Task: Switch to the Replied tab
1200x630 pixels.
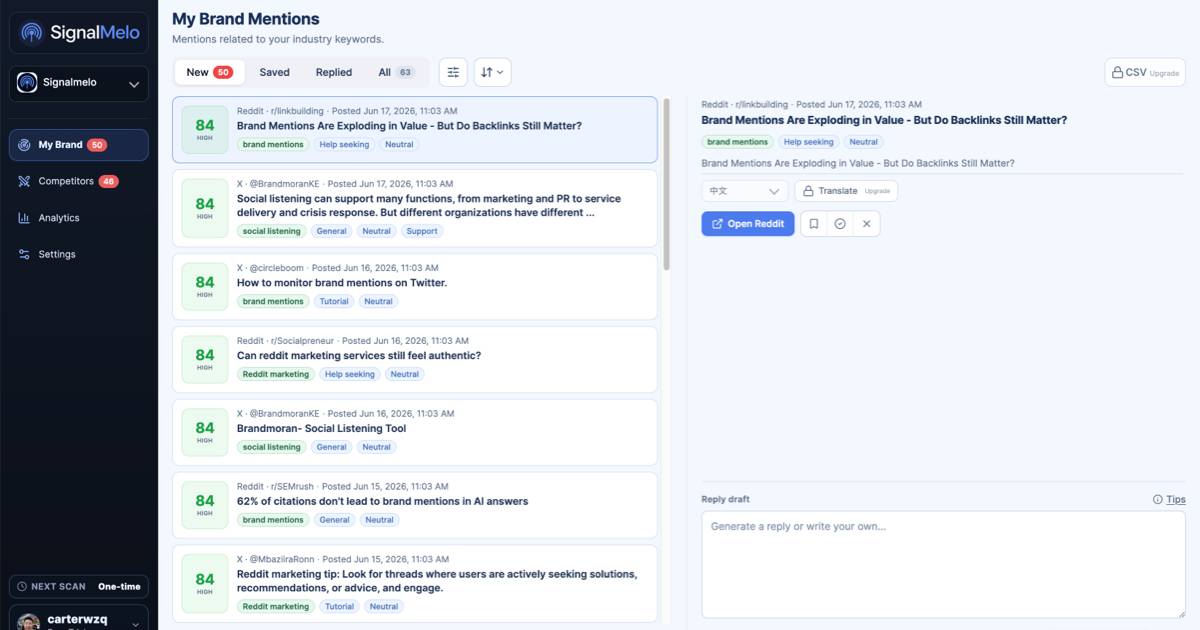Action: pyautogui.click(x=334, y=72)
